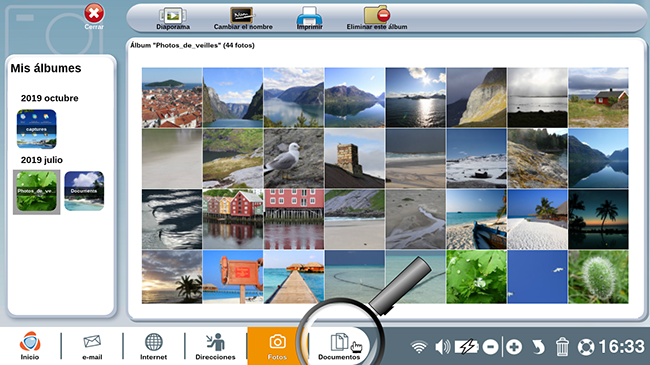Open the white sand beach hut photo

[537, 219]
